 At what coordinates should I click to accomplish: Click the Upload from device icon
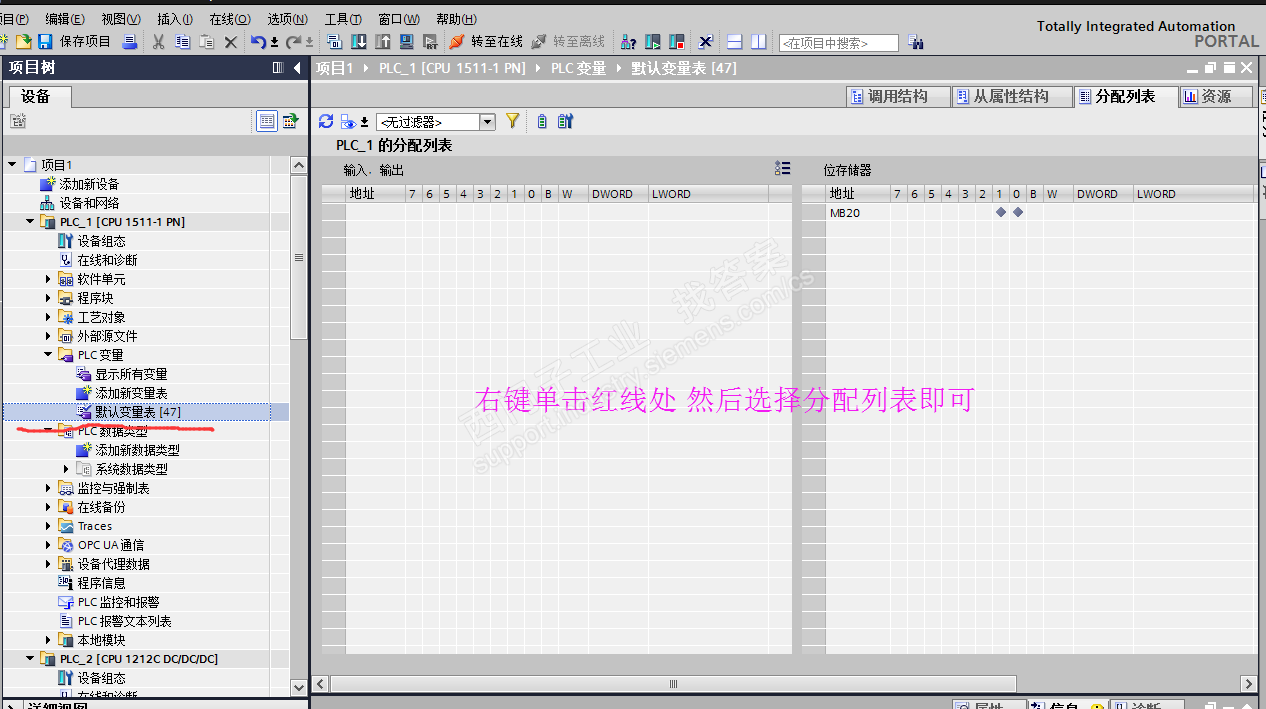click(383, 42)
